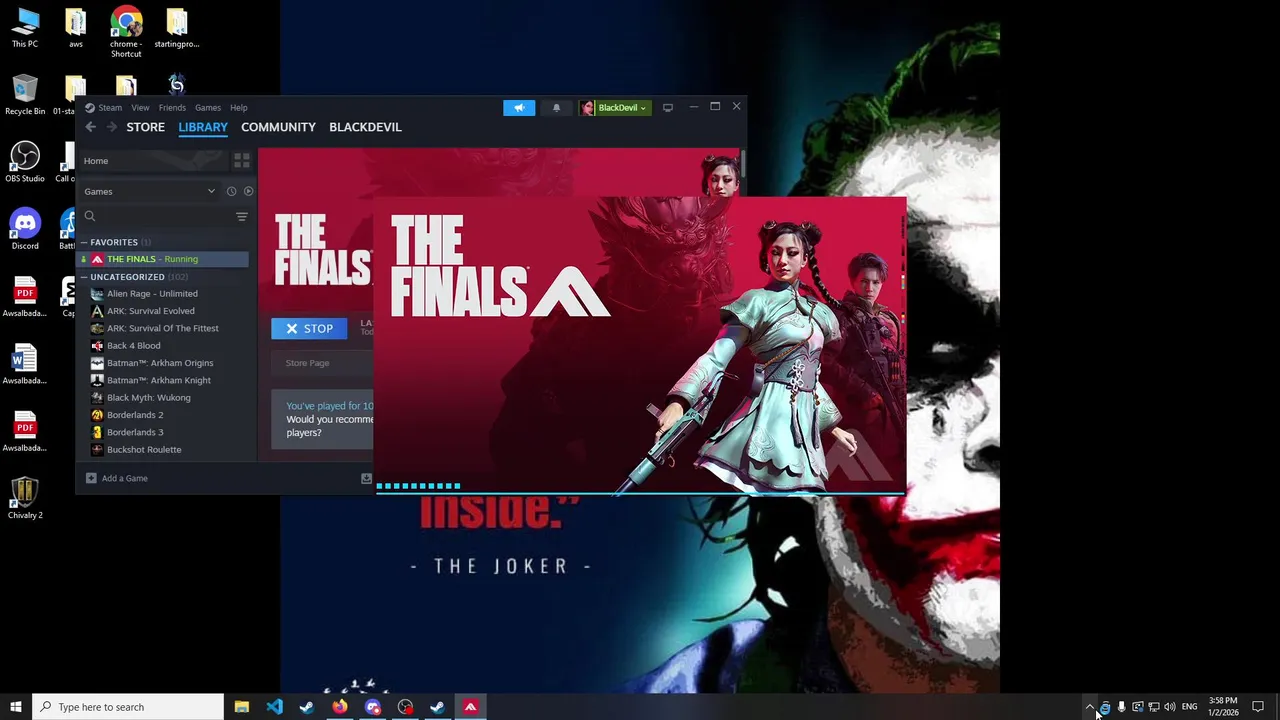Go forward with the Steam forward arrow
Image resolution: width=1280 pixels, height=720 pixels.
tap(111, 127)
